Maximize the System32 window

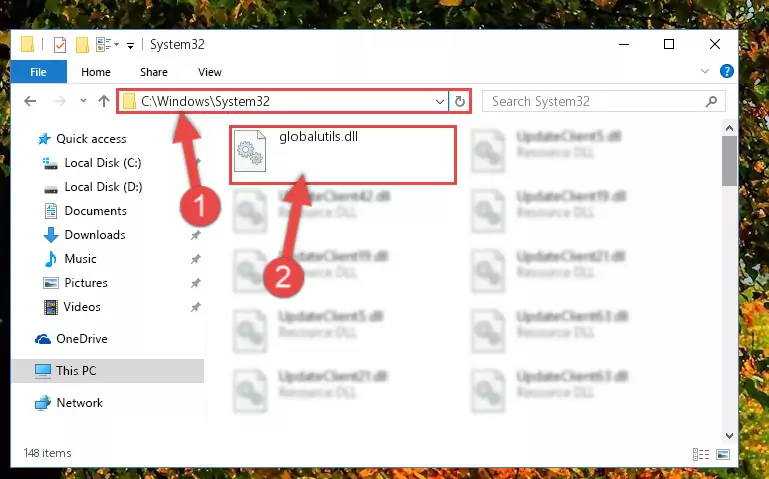[x=668, y=45]
